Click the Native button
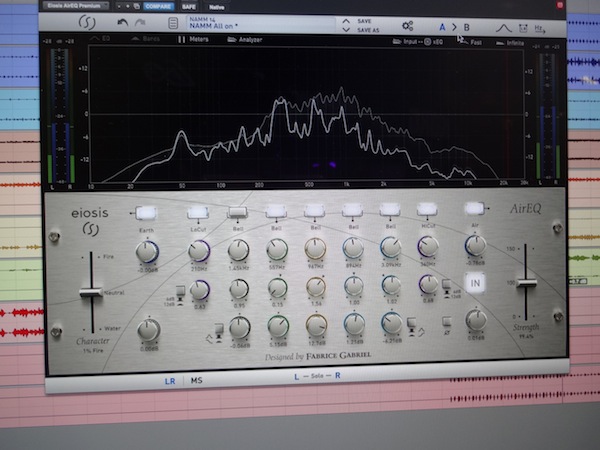The height and width of the screenshot is (450, 600). [217, 7]
